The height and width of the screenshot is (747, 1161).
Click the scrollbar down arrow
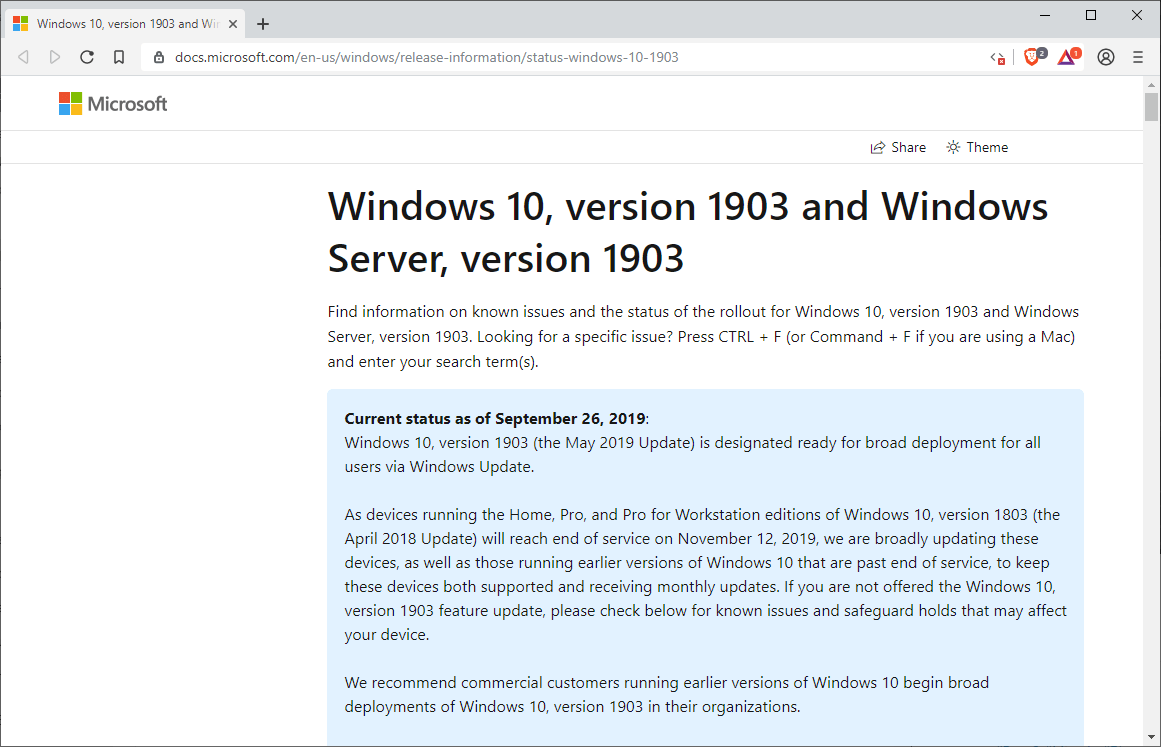pos(1151,737)
